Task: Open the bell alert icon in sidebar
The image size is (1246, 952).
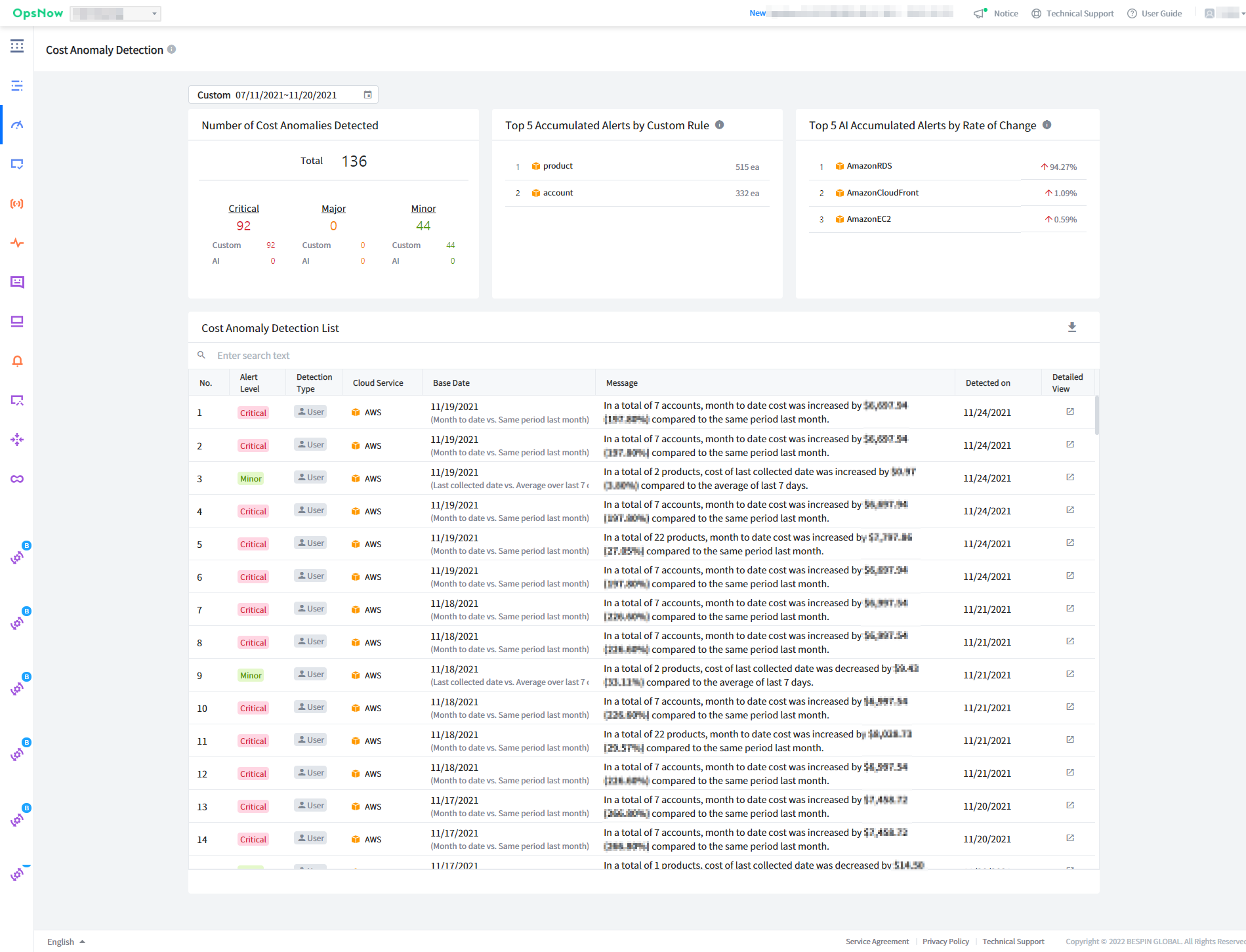Action: [17, 361]
